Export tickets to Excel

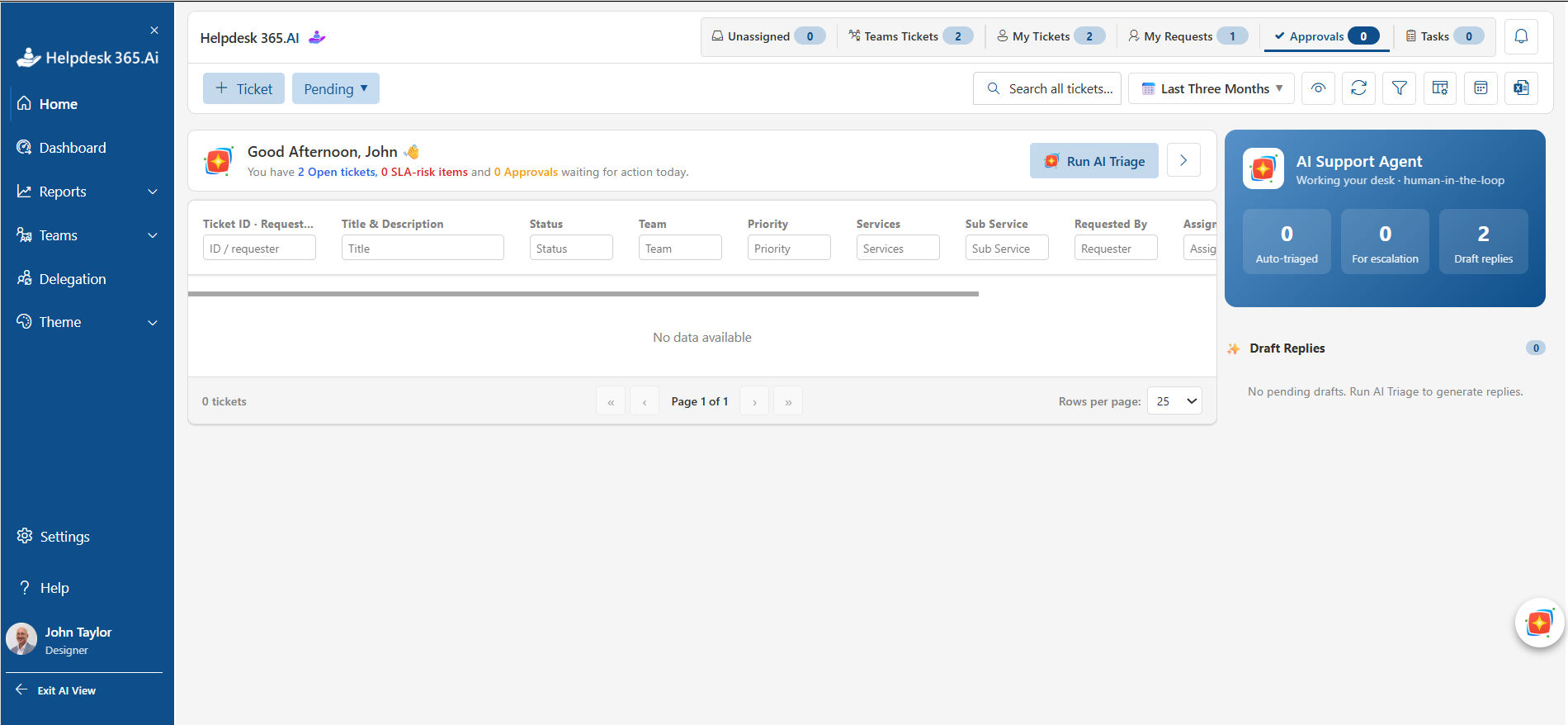pos(1521,88)
